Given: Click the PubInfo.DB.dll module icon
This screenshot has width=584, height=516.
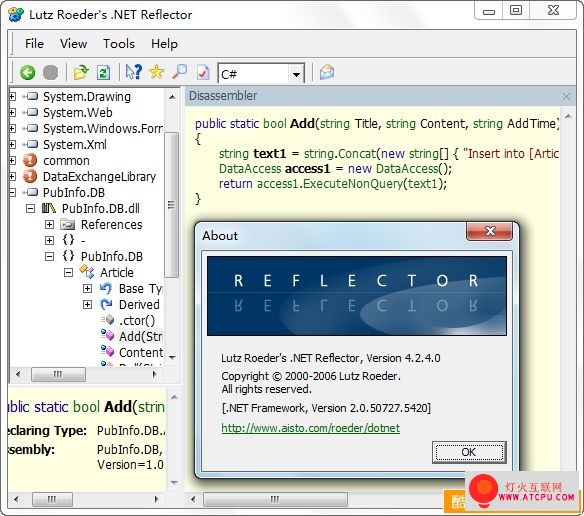Looking at the screenshot, I should pos(49,208).
